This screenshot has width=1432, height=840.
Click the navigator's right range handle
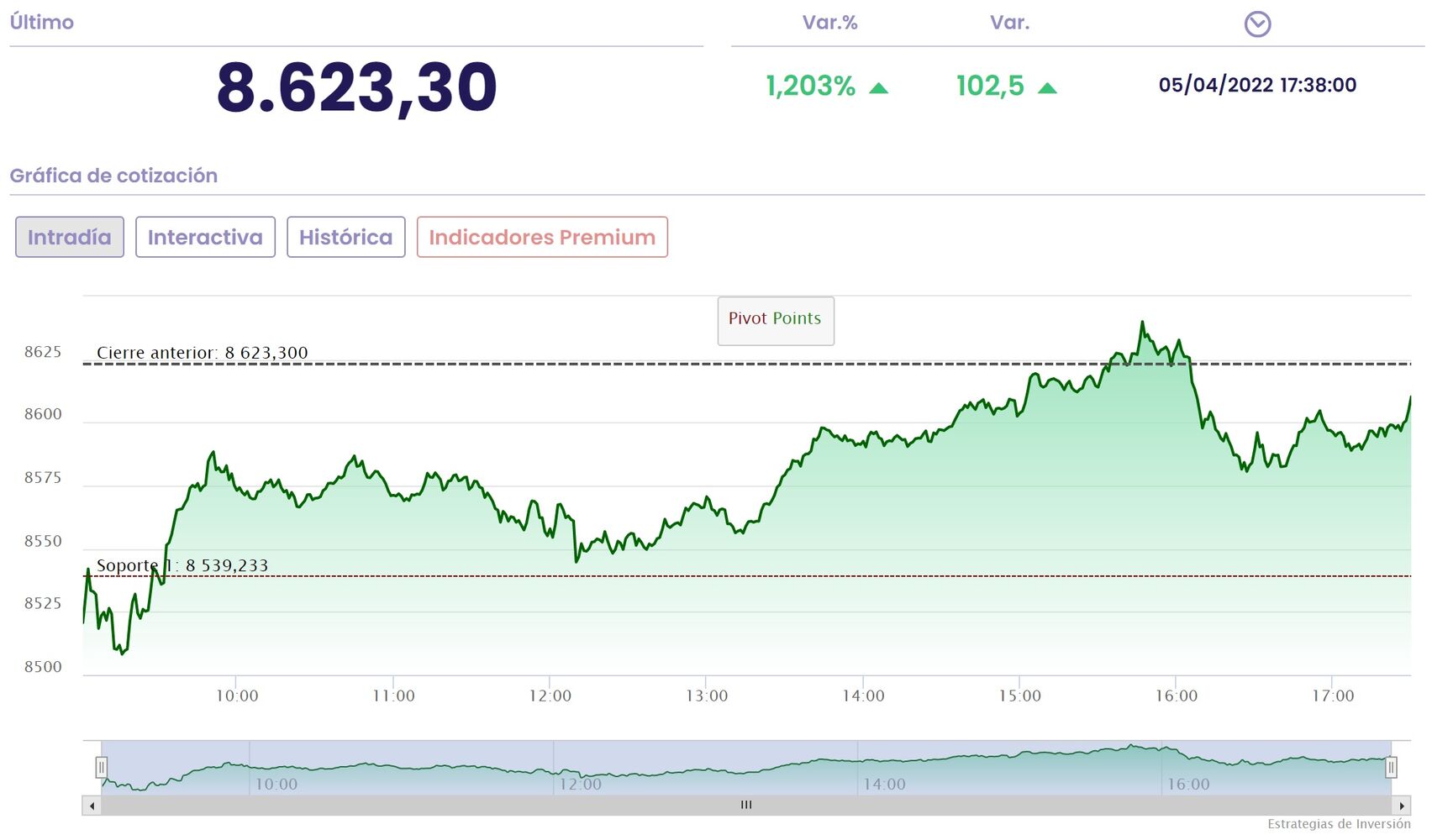click(1391, 767)
